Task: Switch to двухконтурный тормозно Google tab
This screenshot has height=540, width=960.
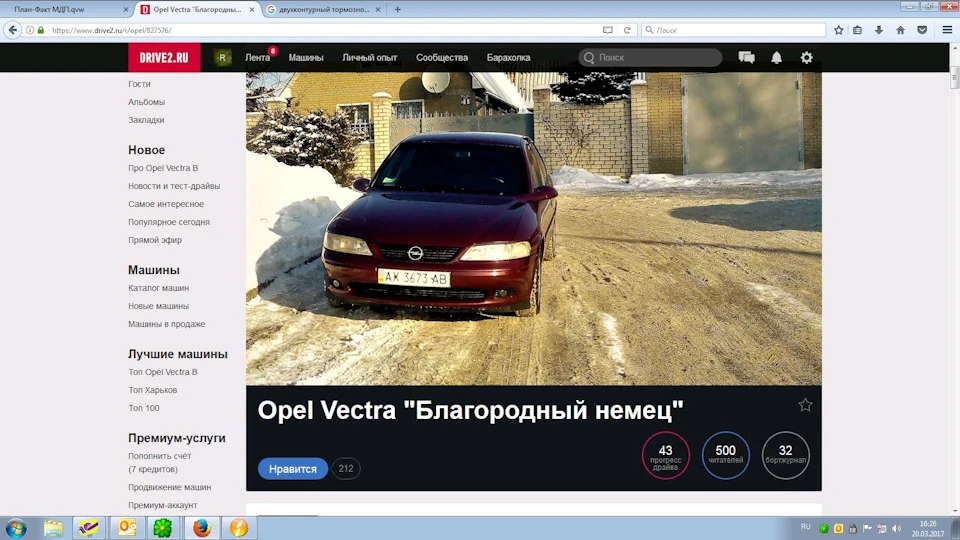Action: pyautogui.click(x=324, y=9)
